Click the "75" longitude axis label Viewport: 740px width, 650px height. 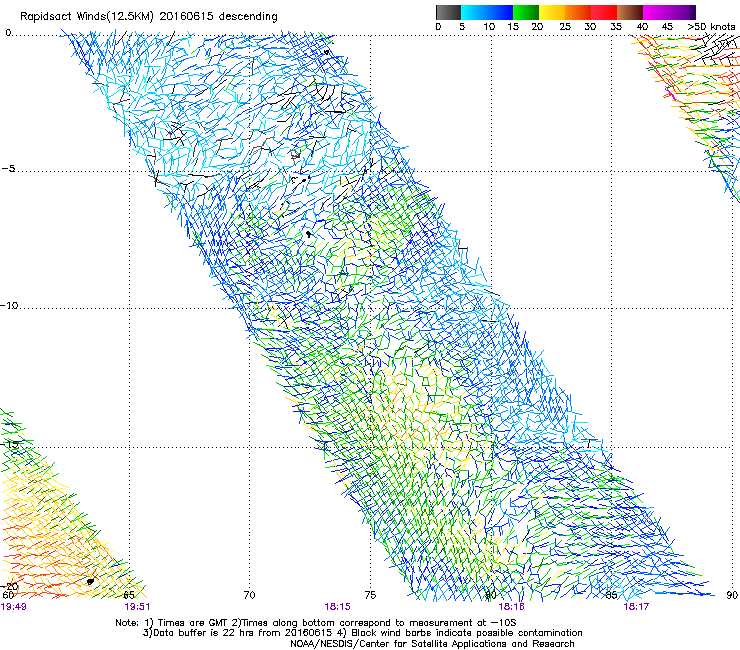coord(370,595)
